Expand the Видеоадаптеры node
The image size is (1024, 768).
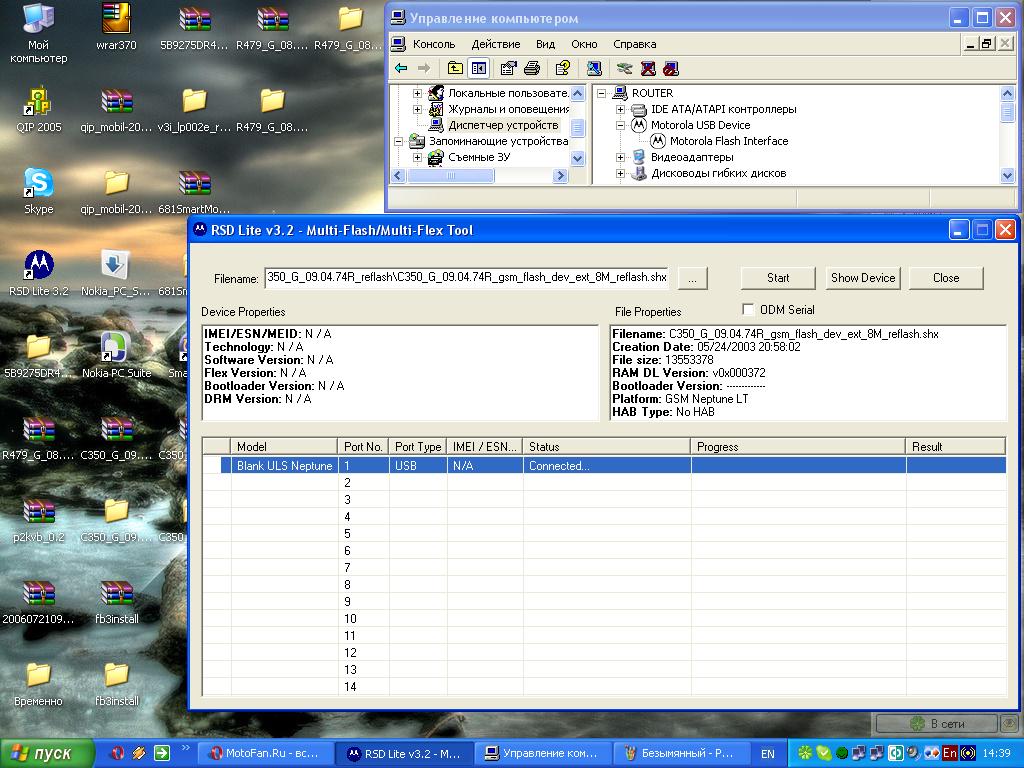[x=620, y=157]
